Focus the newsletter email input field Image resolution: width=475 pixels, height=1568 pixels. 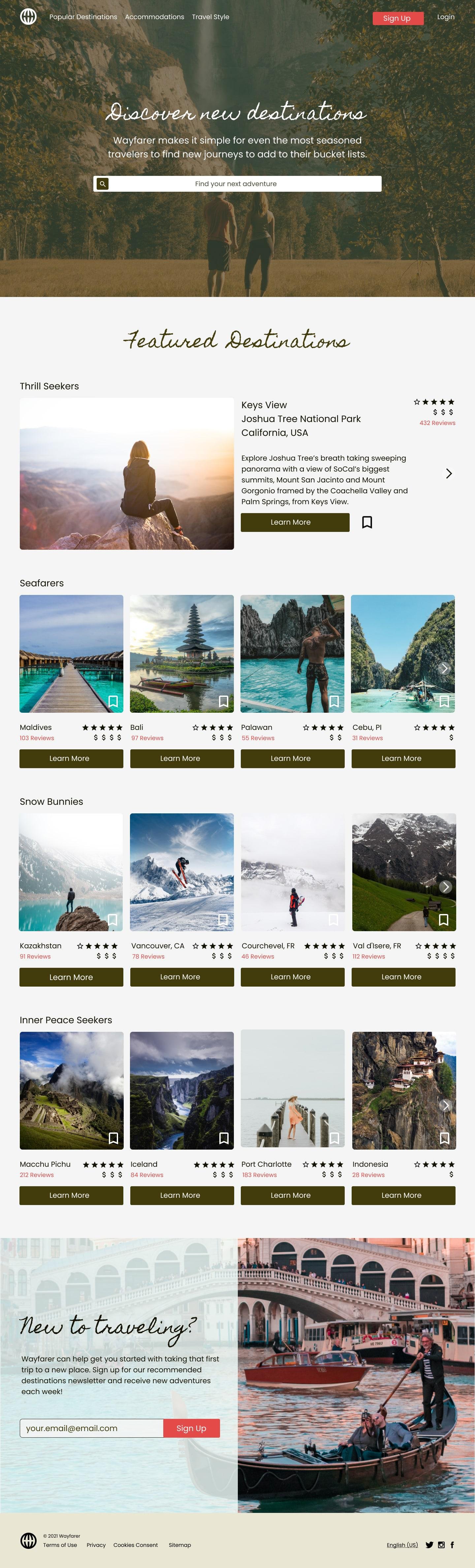coord(92,1428)
